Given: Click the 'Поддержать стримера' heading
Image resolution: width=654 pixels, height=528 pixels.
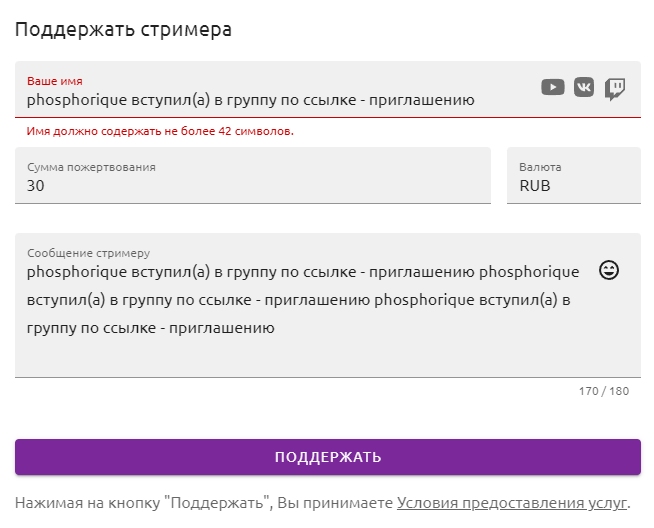Looking at the screenshot, I should 123,30.
